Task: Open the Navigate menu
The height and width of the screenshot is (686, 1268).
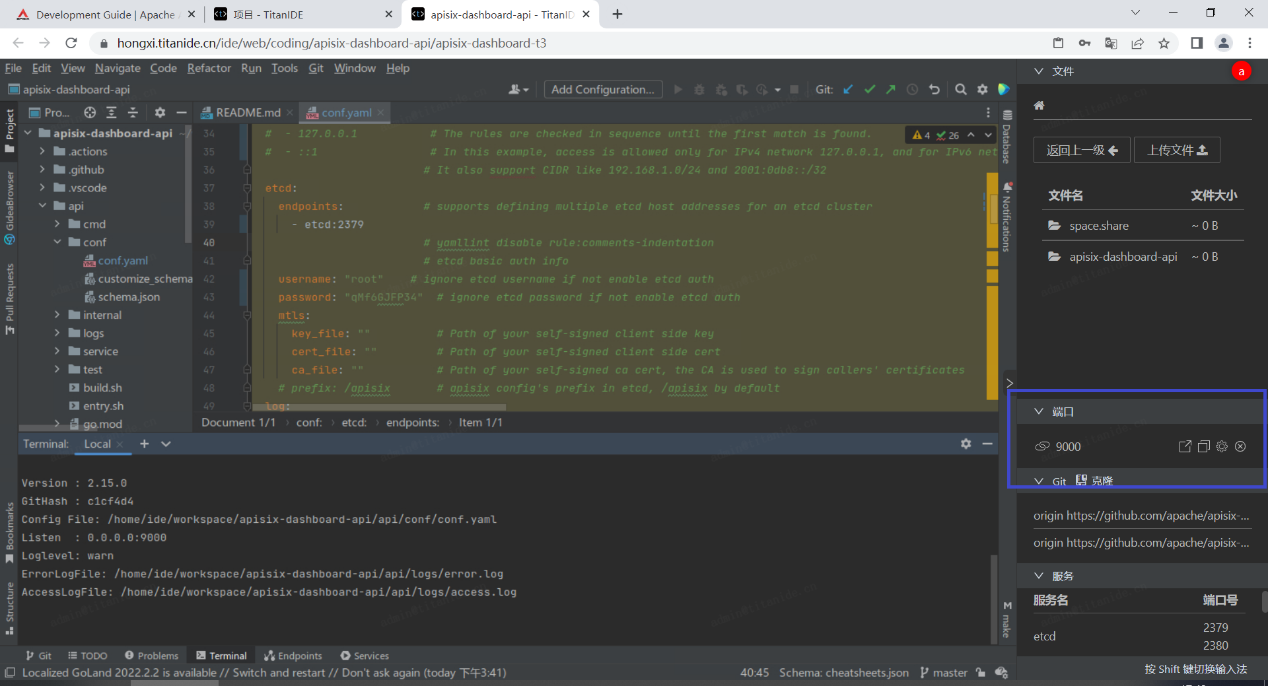Action: click(118, 68)
